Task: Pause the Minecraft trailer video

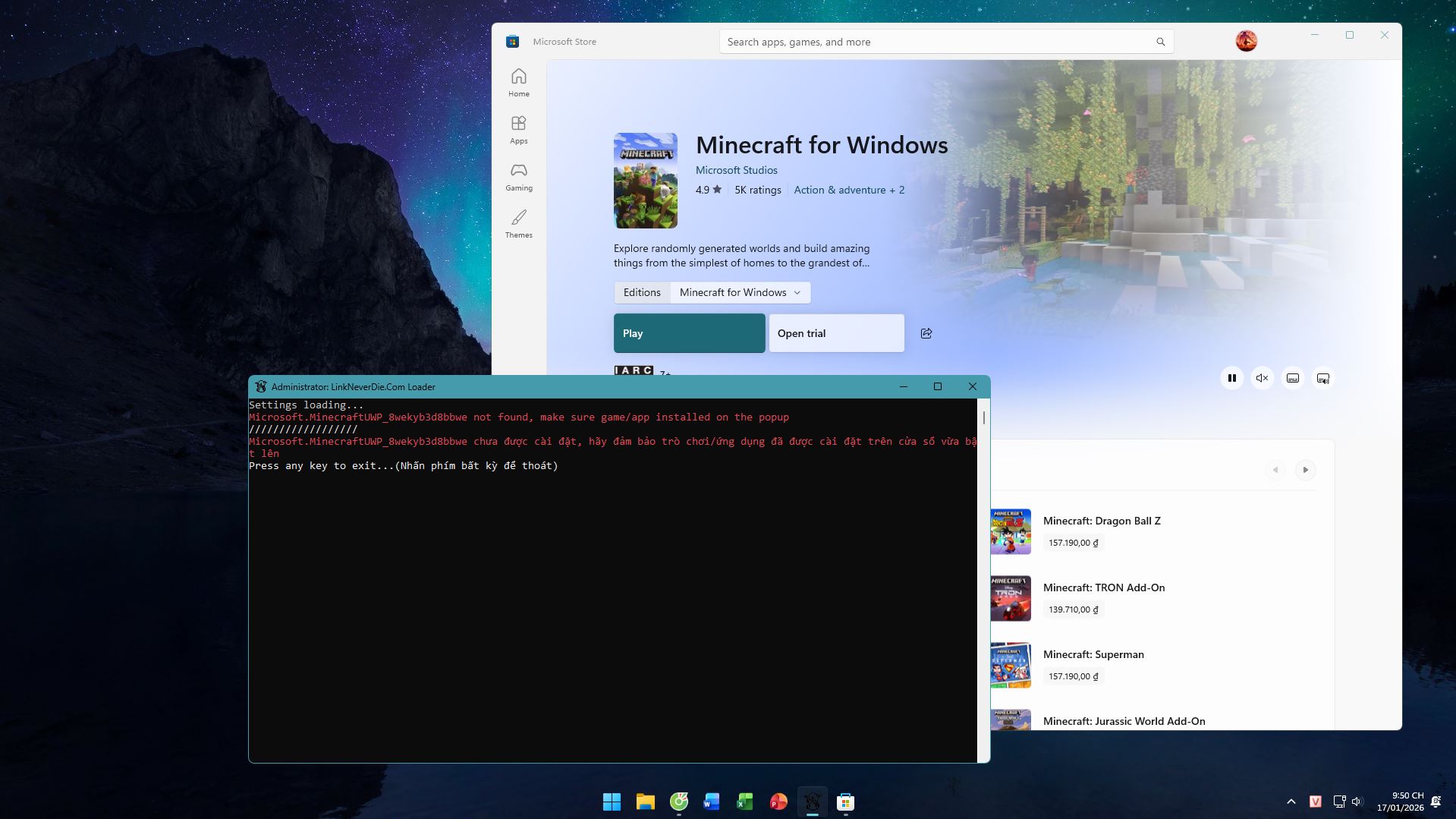Action: tap(1232, 377)
